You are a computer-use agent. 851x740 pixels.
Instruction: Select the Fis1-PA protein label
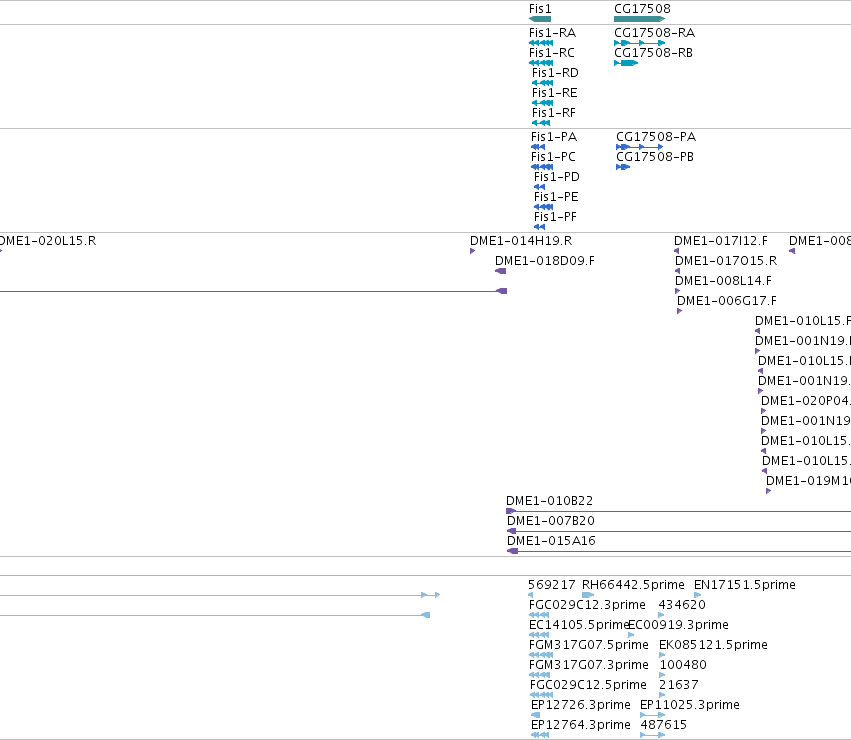click(x=554, y=137)
